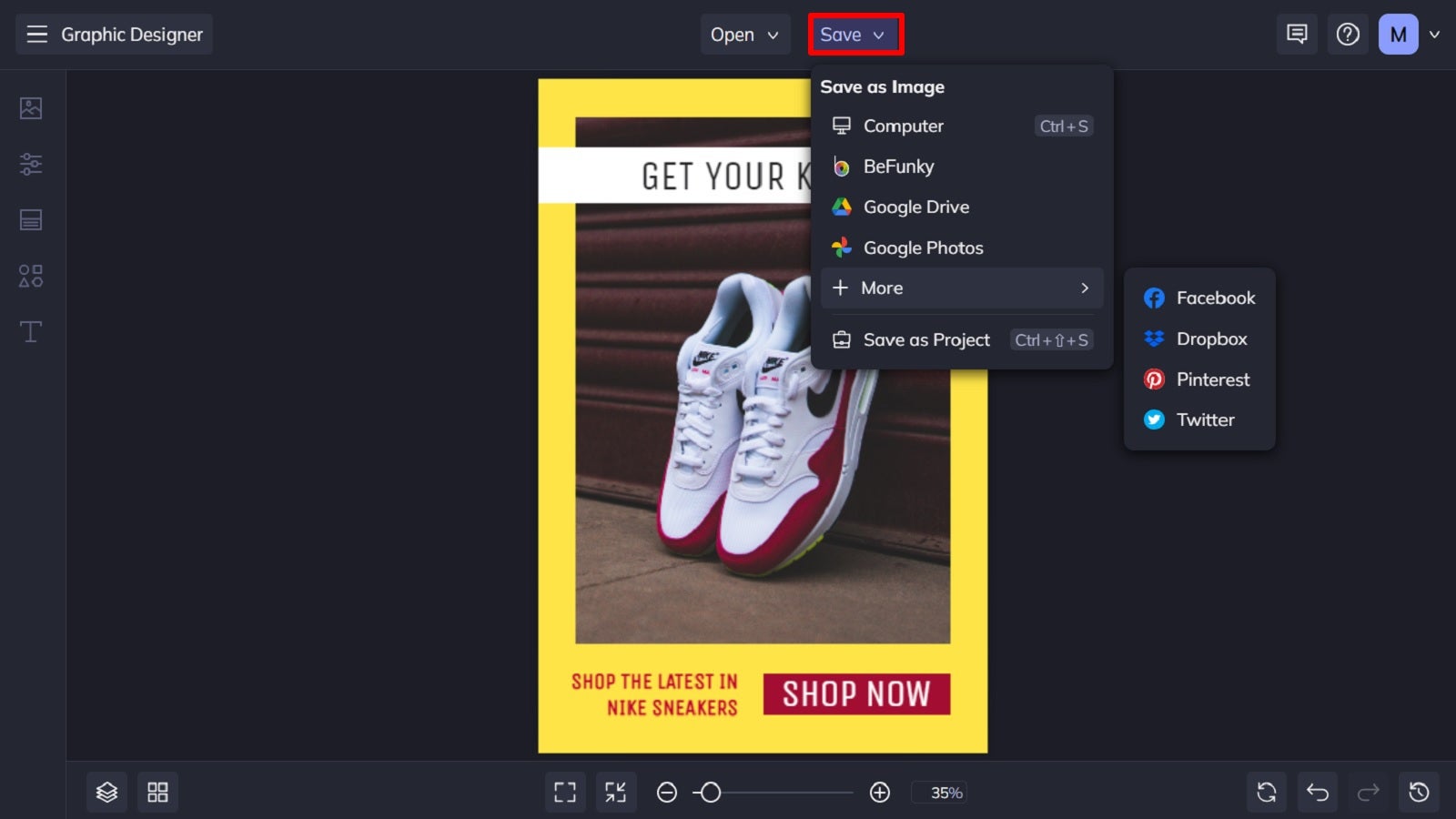Image resolution: width=1456 pixels, height=819 pixels.
Task: Open the Open dropdown menu
Action: click(744, 34)
